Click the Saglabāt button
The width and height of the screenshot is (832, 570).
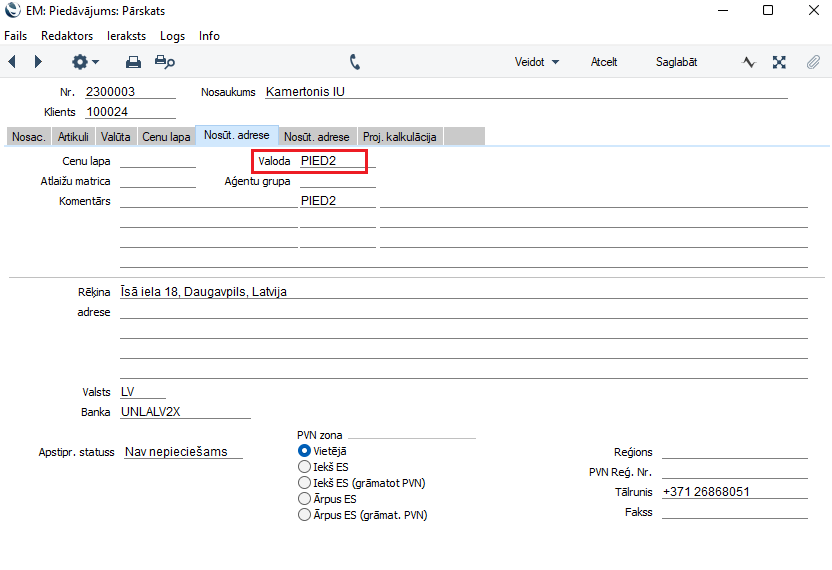[x=676, y=62]
